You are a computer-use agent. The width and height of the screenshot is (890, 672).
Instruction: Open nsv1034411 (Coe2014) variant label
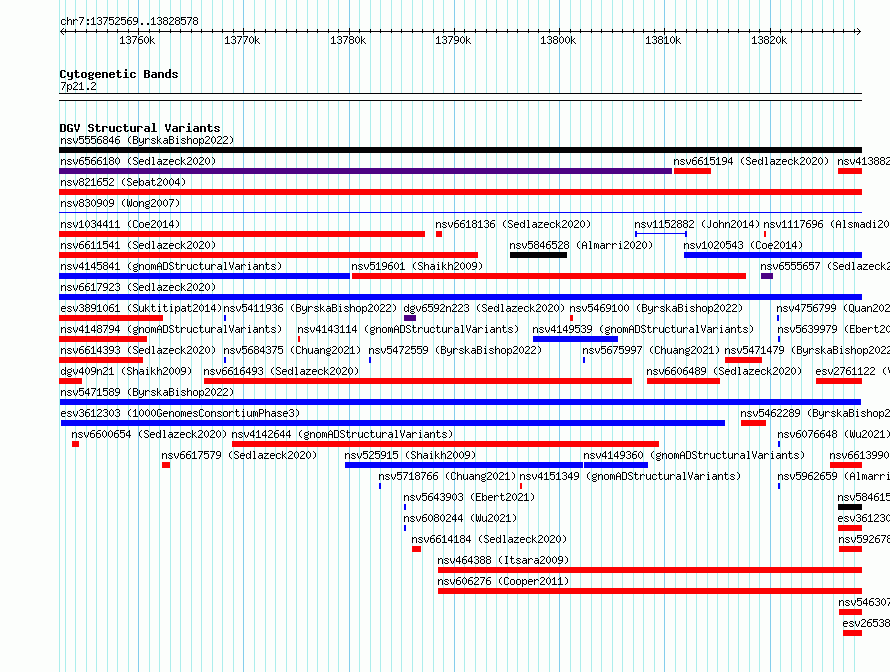120,224
